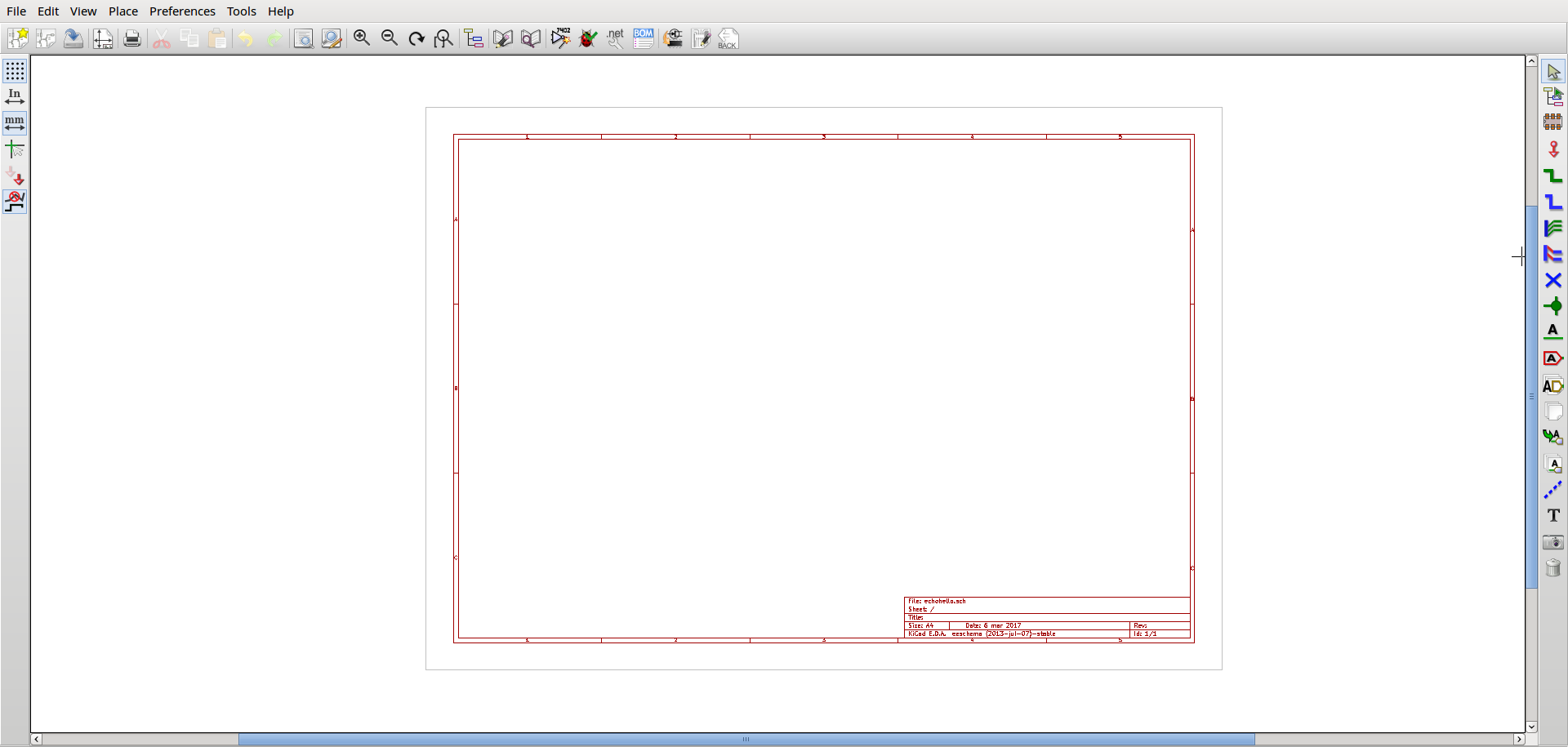1568x747 pixels.
Task: Select bus to bus entry tool
Action: [1553, 254]
